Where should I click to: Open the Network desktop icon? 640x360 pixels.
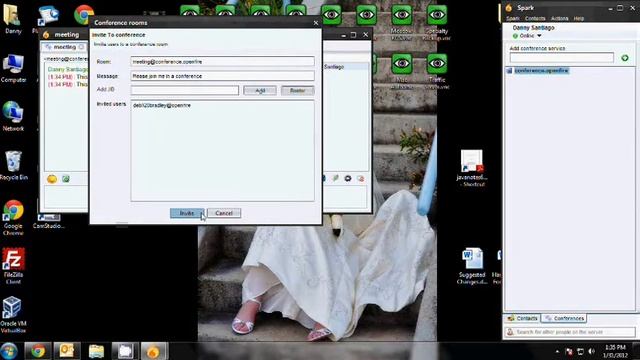point(13,116)
